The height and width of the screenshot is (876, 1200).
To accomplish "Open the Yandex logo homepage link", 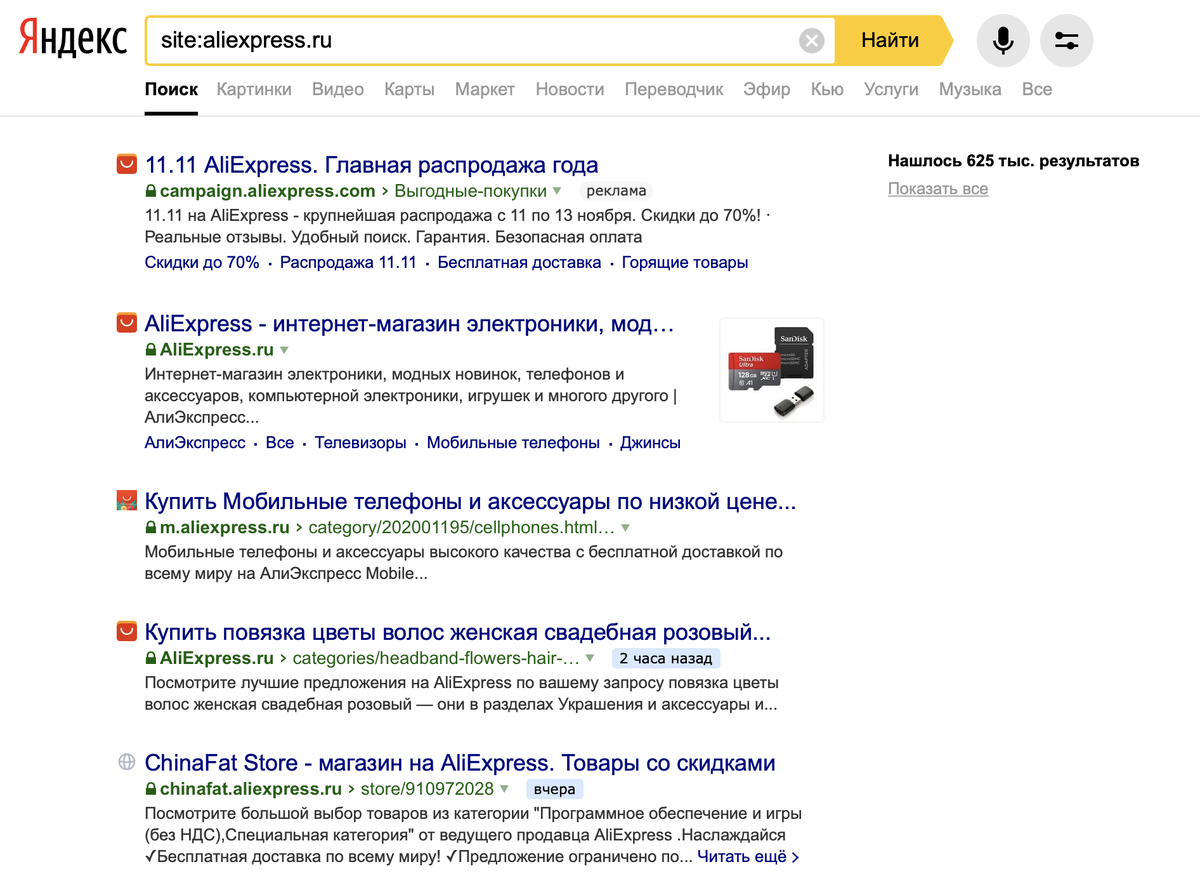I will click(x=74, y=40).
